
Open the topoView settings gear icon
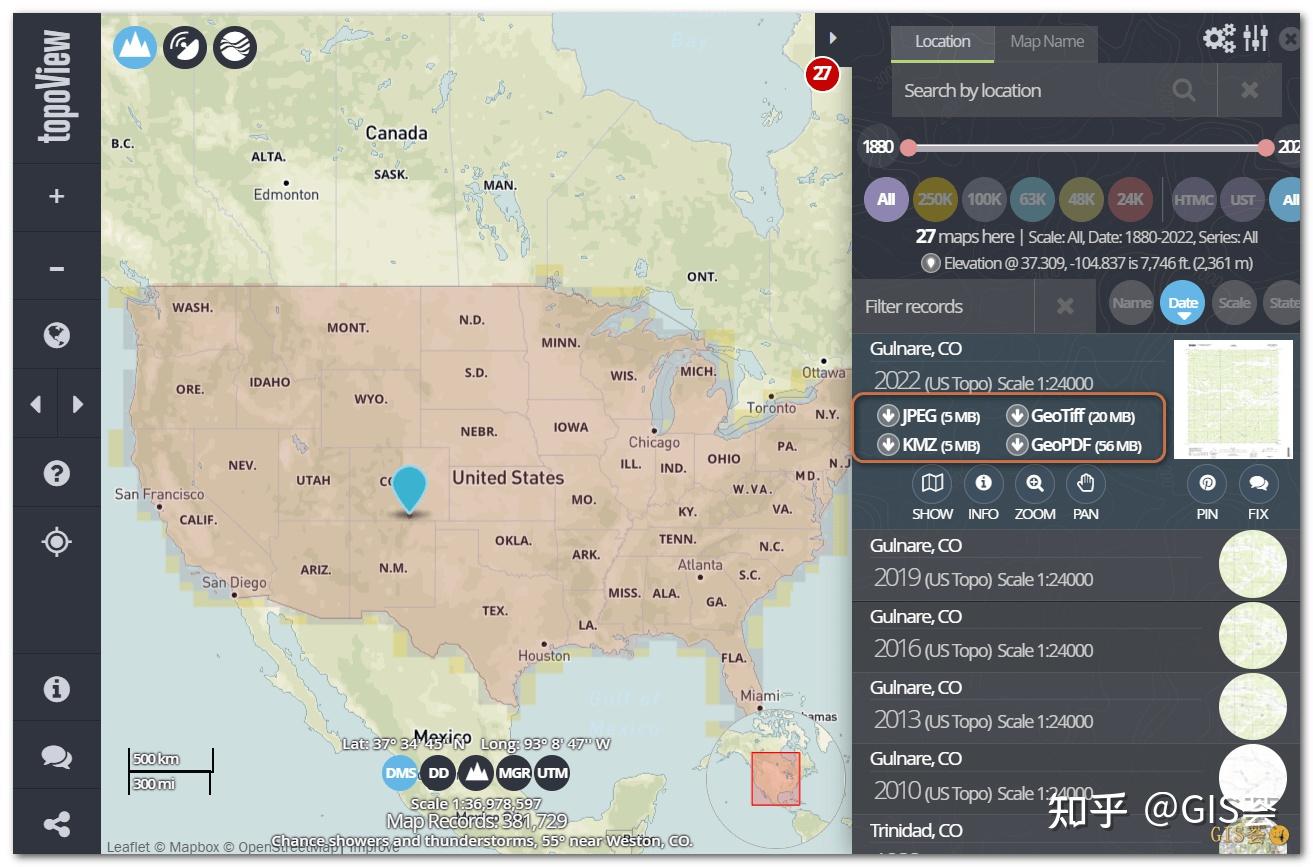(1218, 37)
